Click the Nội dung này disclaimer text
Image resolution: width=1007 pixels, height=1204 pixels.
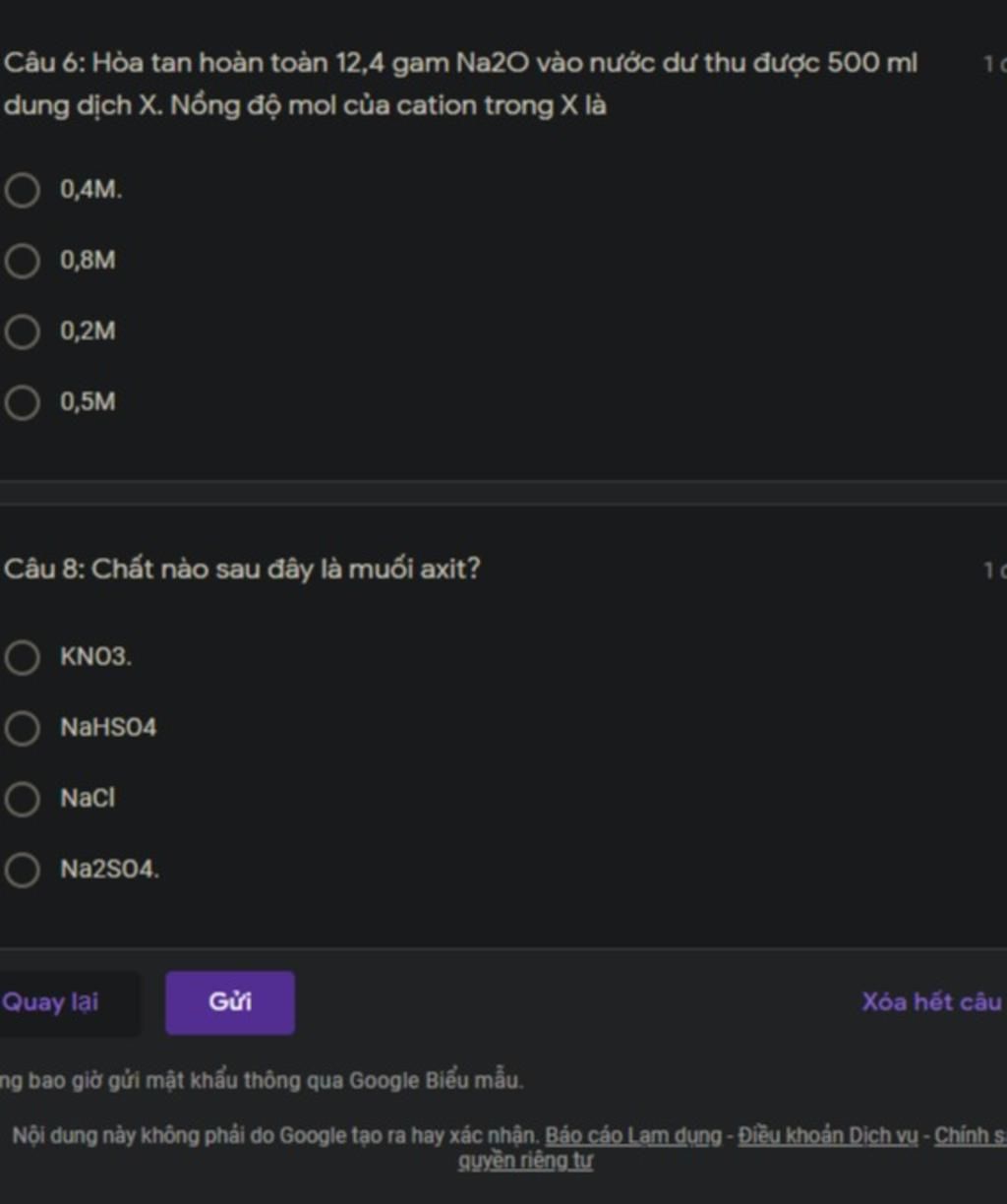coord(276,1135)
